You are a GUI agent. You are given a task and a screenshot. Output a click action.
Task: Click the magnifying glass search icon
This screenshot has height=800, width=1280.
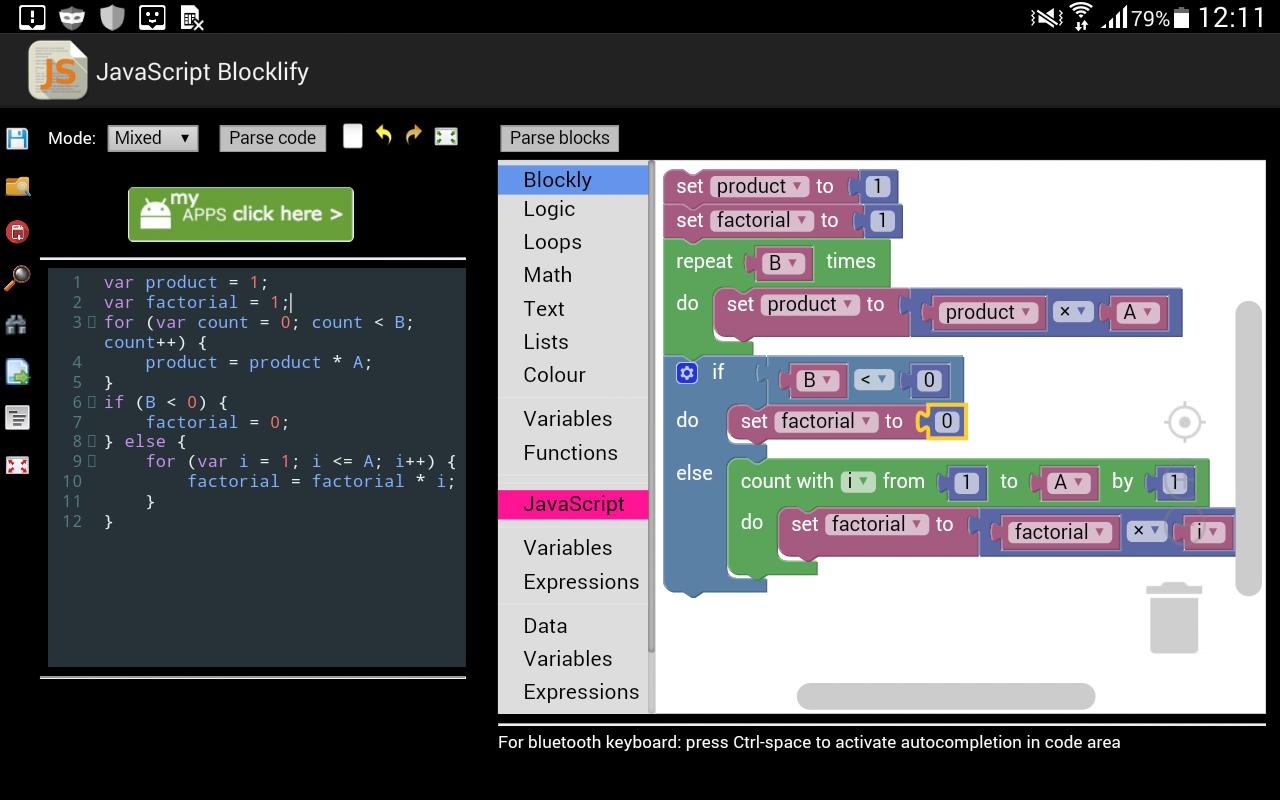click(17, 277)
